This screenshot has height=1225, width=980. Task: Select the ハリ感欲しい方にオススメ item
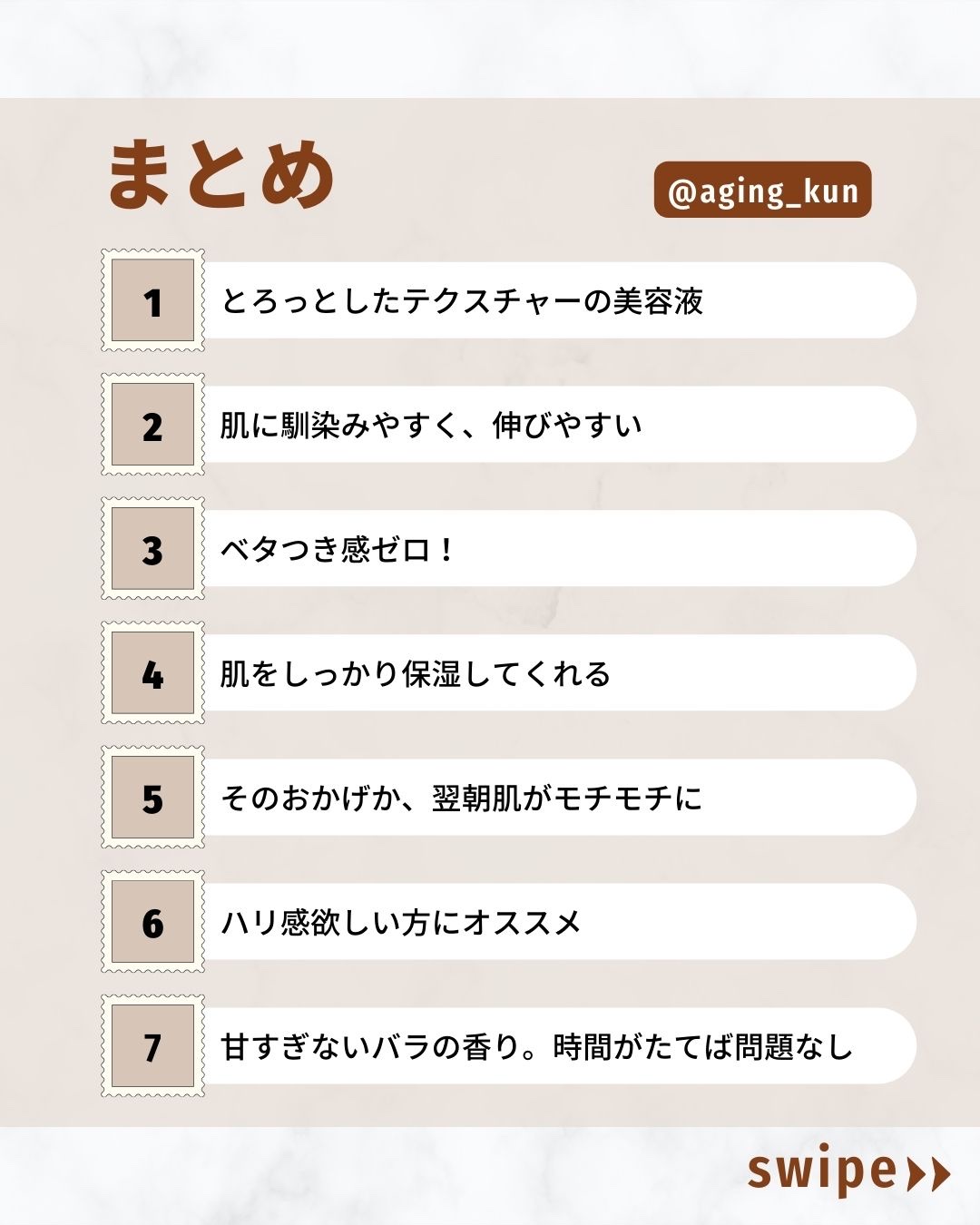click(401, 923)
